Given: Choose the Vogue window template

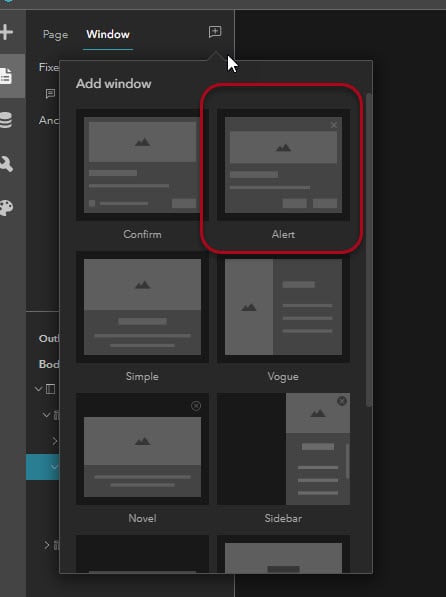Looking at the screenshot, I should pos(283,307).
